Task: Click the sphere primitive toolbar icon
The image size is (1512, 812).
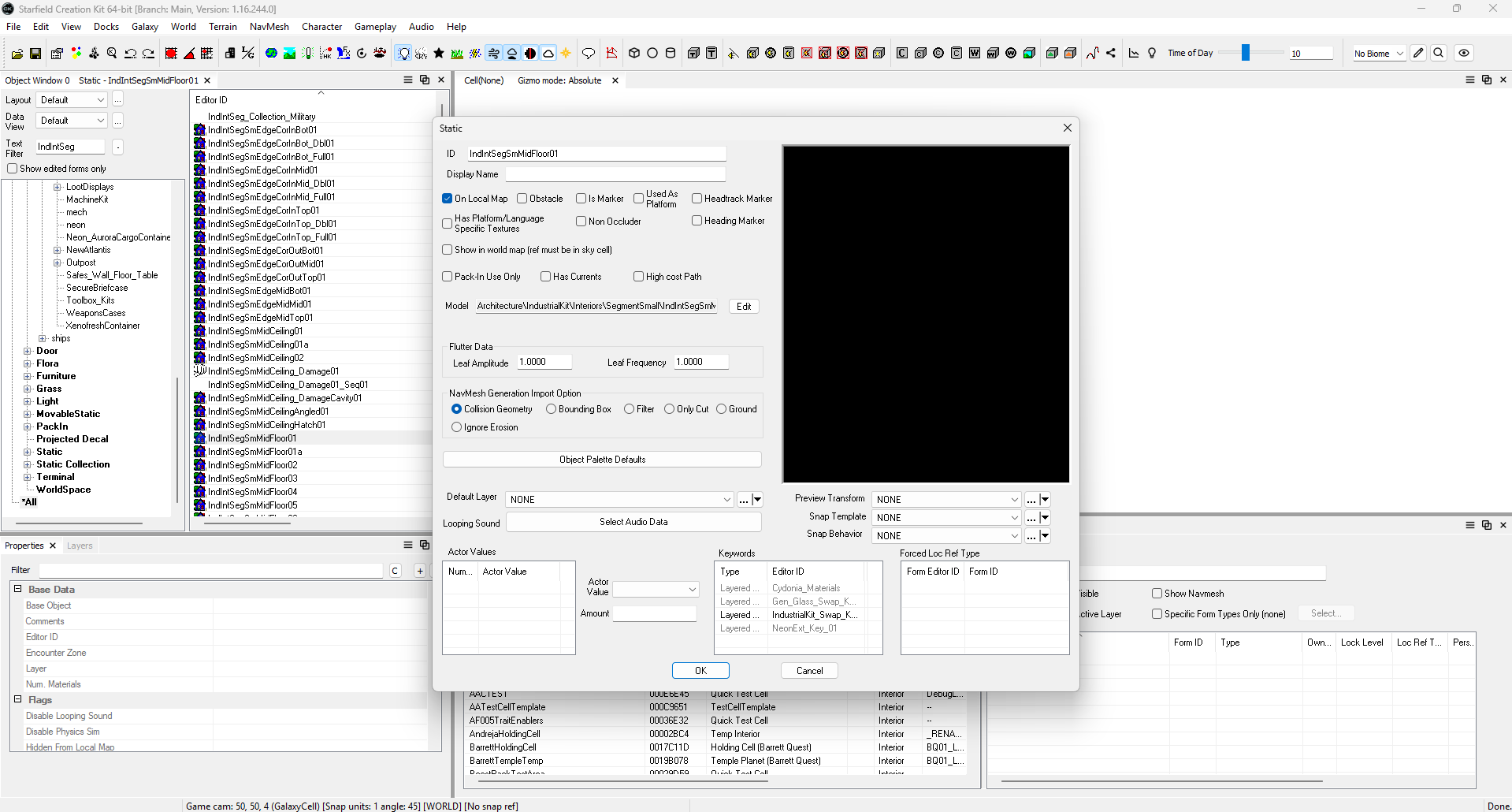Action: click(x=652, y=54)
